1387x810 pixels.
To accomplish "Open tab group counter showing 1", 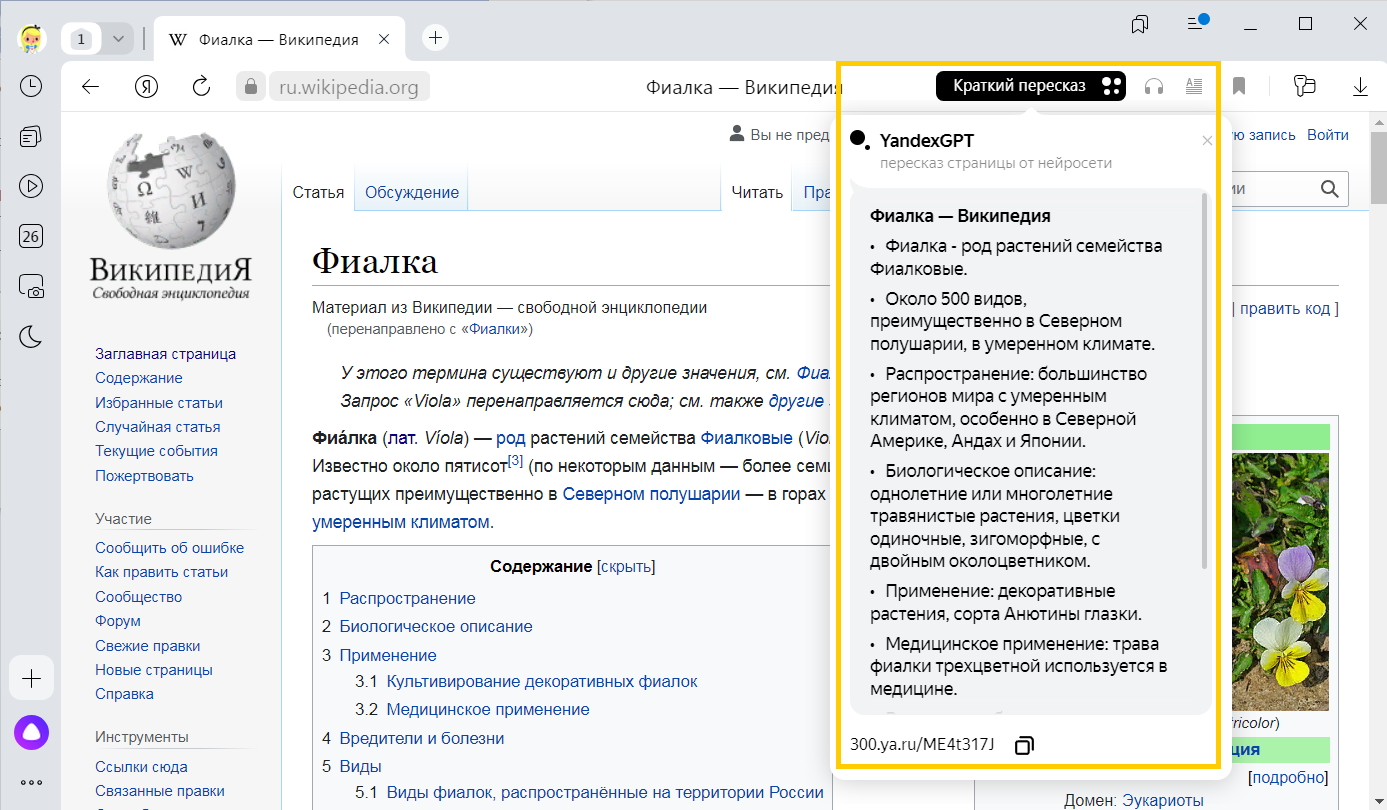I will click(x=82, y=39).
